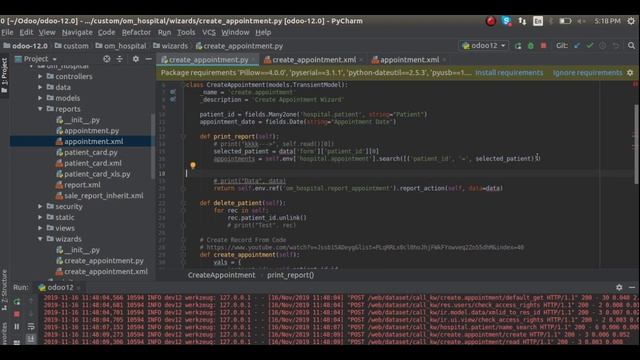Switch to the create_appointment.xml editor tab
The height and width of the screenshot is (360, 640).
point(314,60)
